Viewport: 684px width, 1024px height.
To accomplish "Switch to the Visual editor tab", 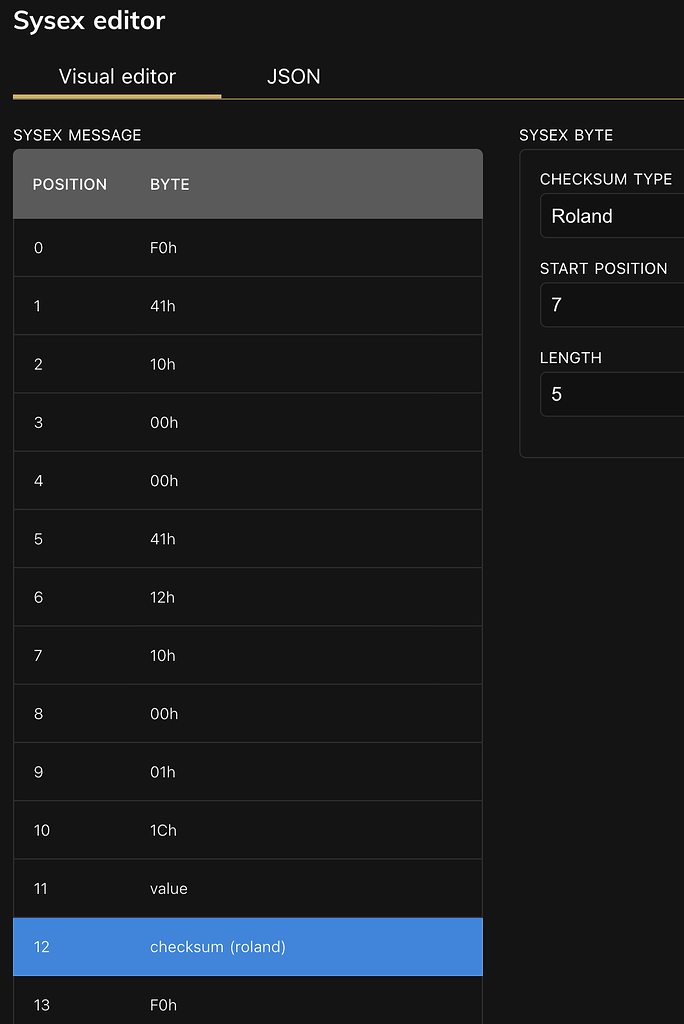I will click(x=117, y=77).
